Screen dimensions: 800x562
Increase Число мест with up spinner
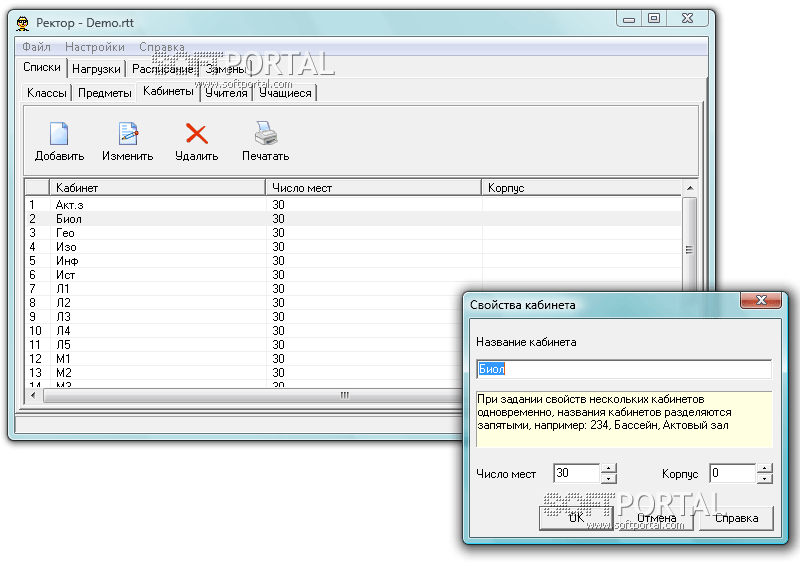[609, 468]
